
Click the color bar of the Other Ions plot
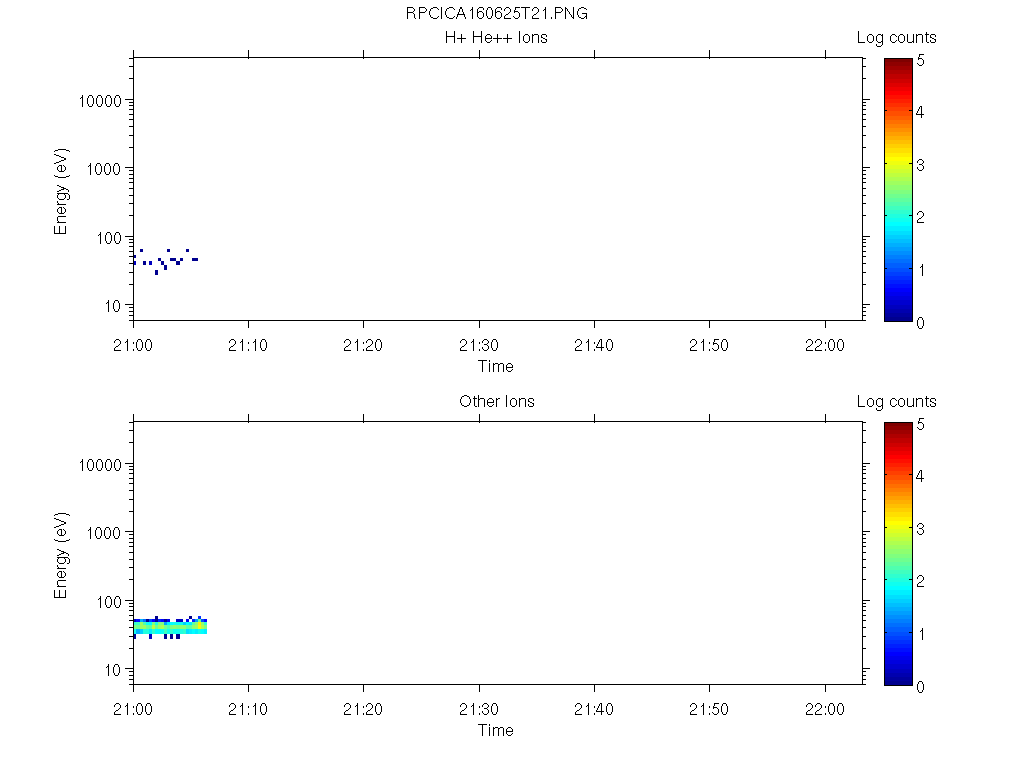898,554
